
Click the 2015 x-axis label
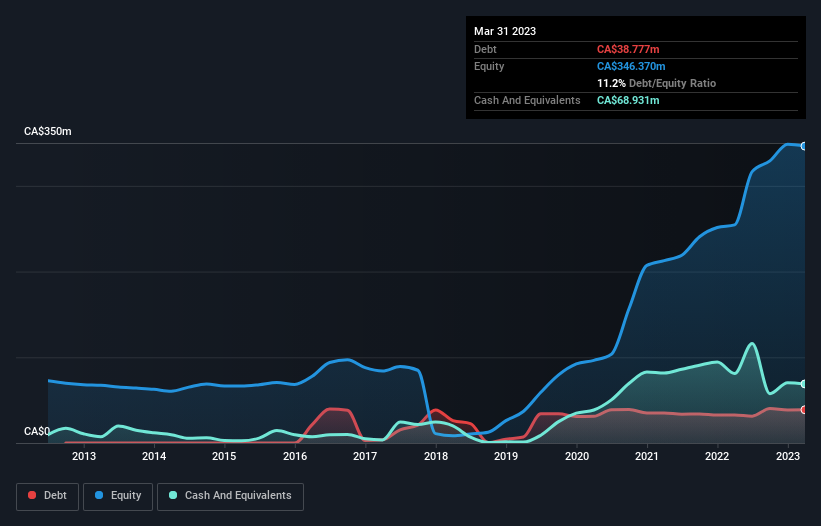tap(224, 456)
